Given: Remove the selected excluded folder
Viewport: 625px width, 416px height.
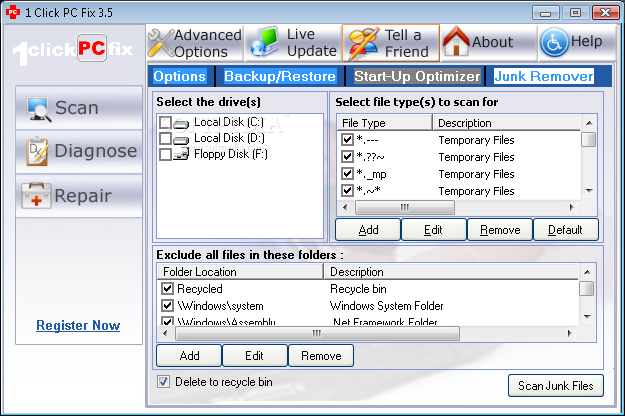Looking at the screenshot, I should [x=321, y=355].
